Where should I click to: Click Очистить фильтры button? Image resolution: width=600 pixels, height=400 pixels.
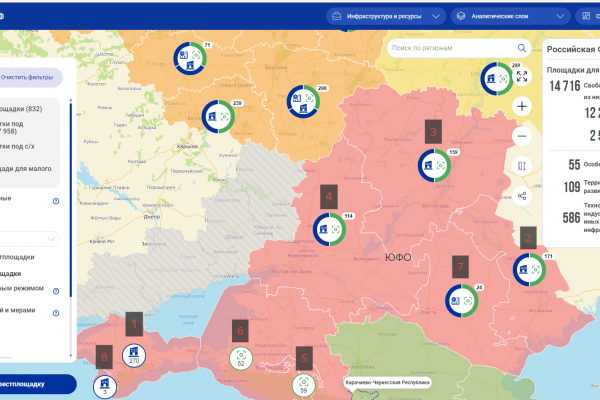click(30, 78)
